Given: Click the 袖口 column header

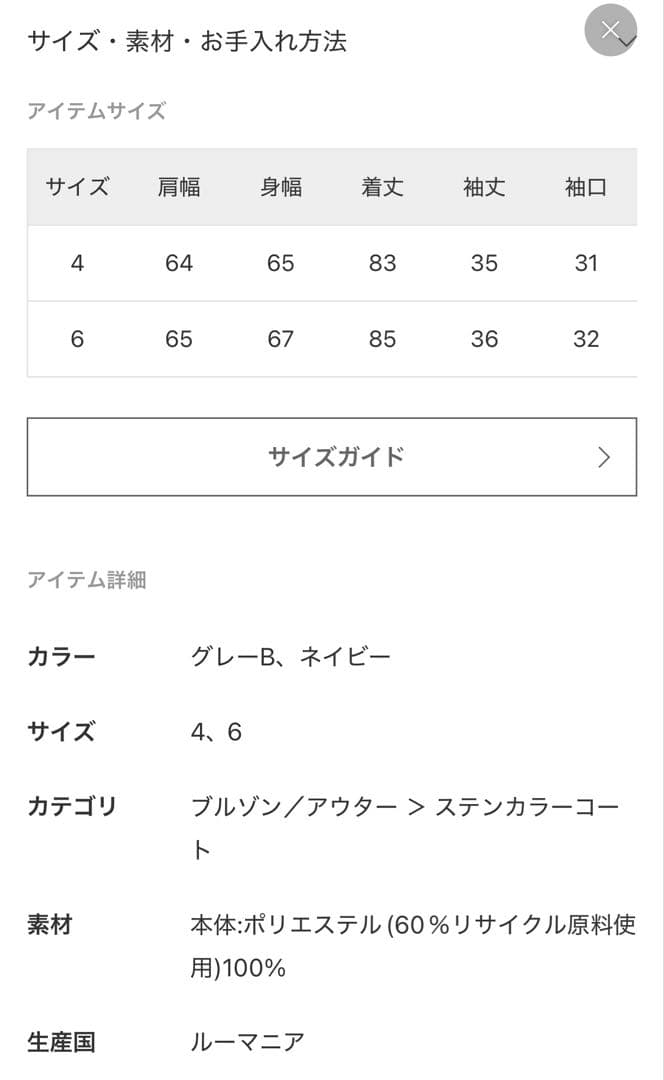Looking at the screenshot, I should pos(586,187).
